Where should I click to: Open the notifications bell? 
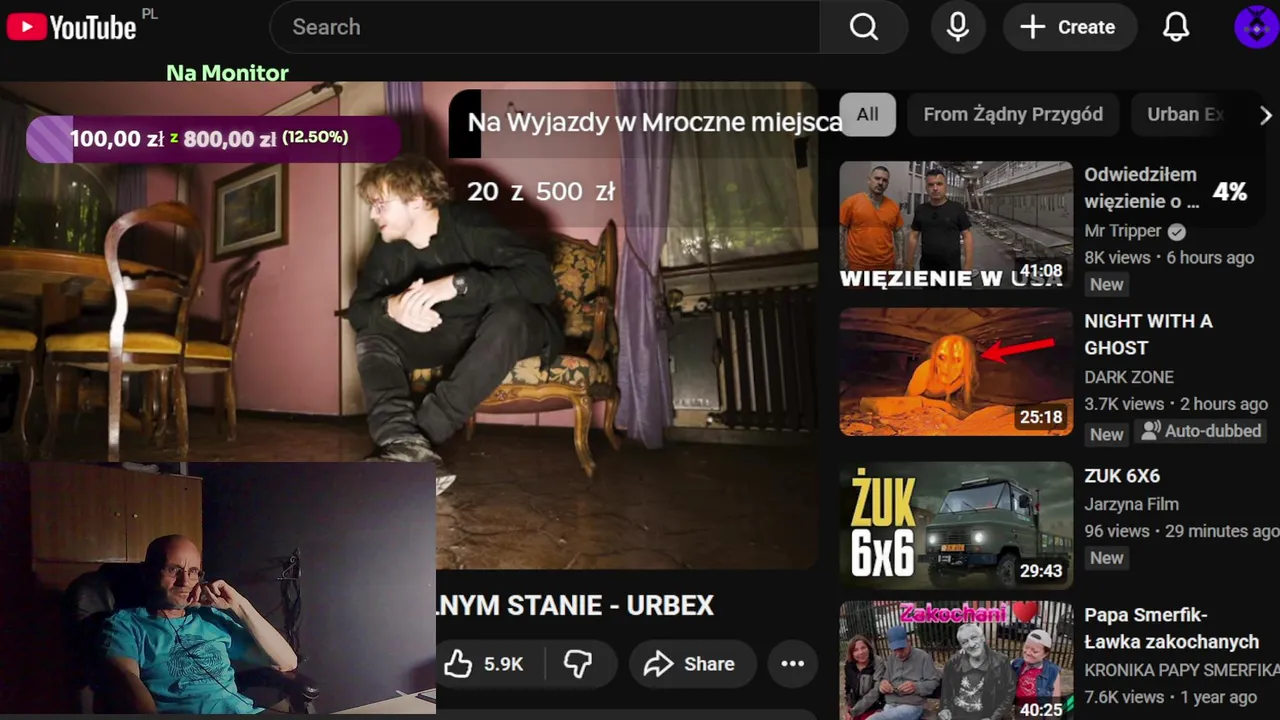coord(1176,27)
